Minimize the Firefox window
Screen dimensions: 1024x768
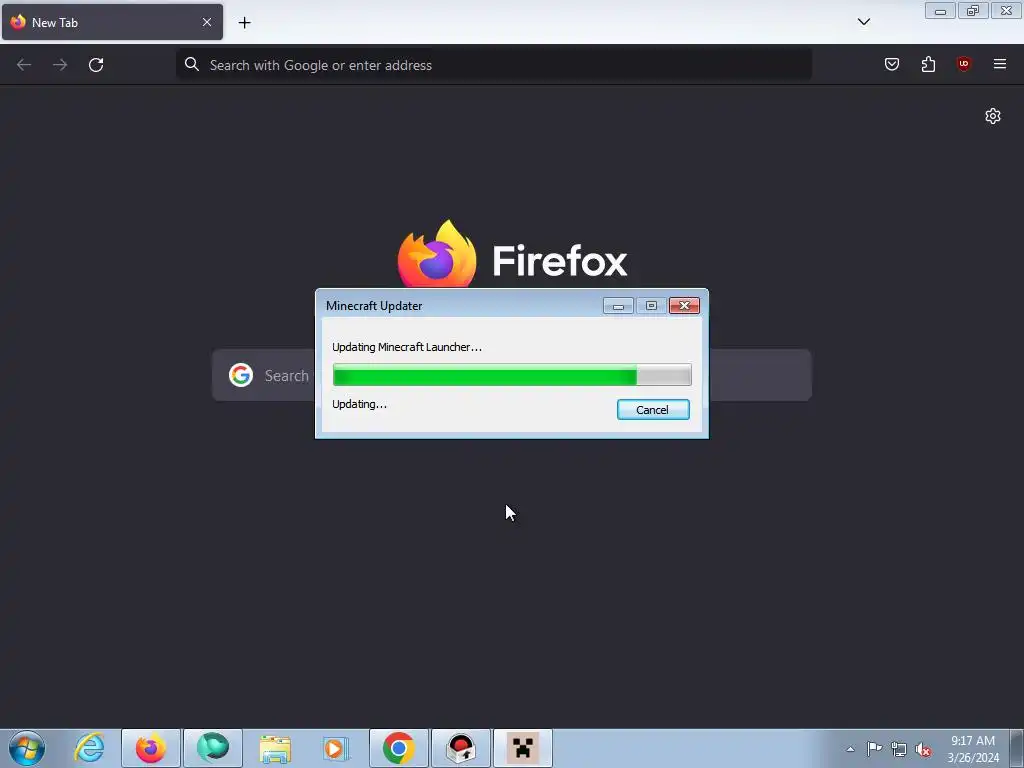tap(940, 11)
